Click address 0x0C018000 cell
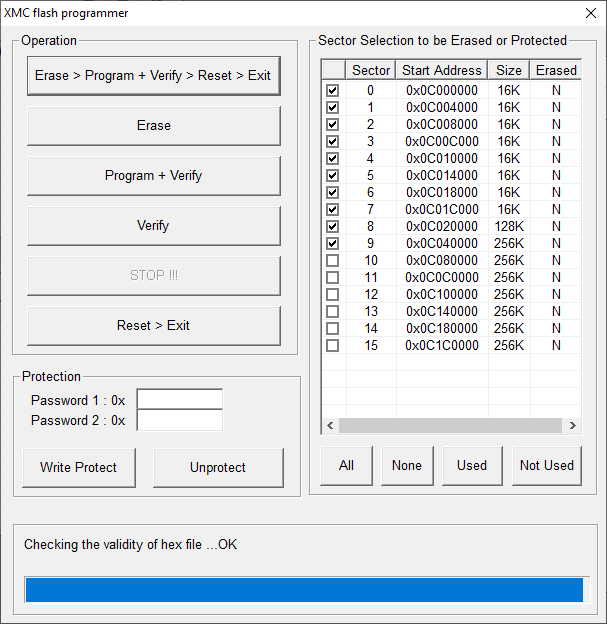Screen dimensions: 607x624 click(x=442, y=193)
